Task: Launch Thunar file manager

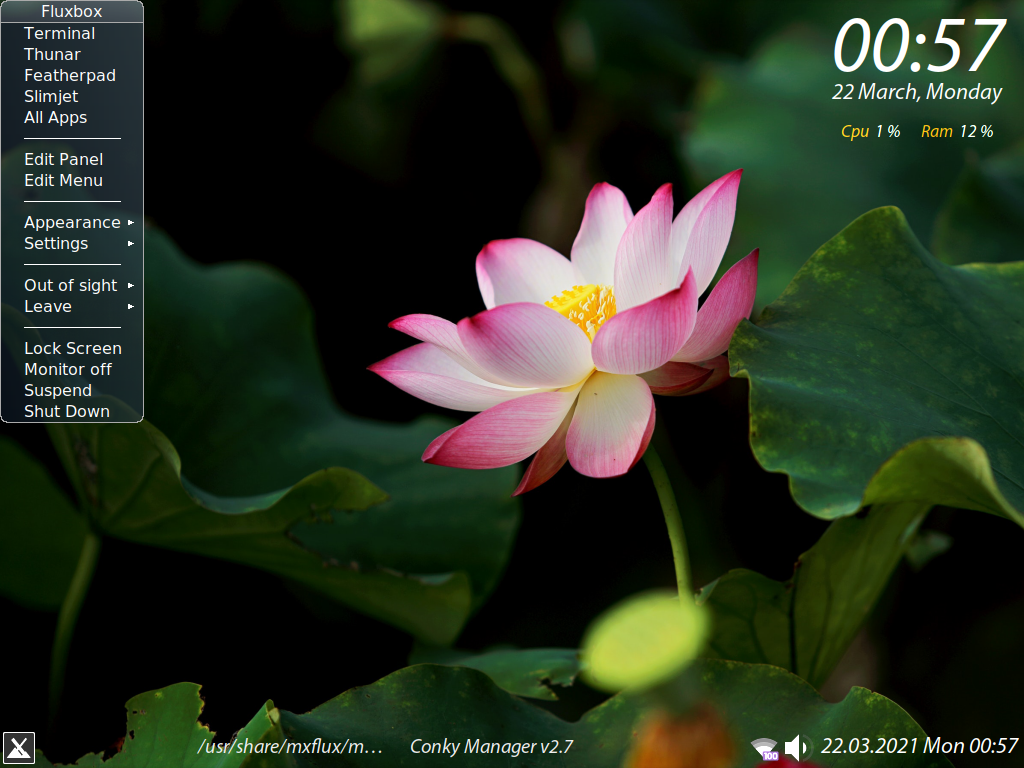Action: (72, 54)
